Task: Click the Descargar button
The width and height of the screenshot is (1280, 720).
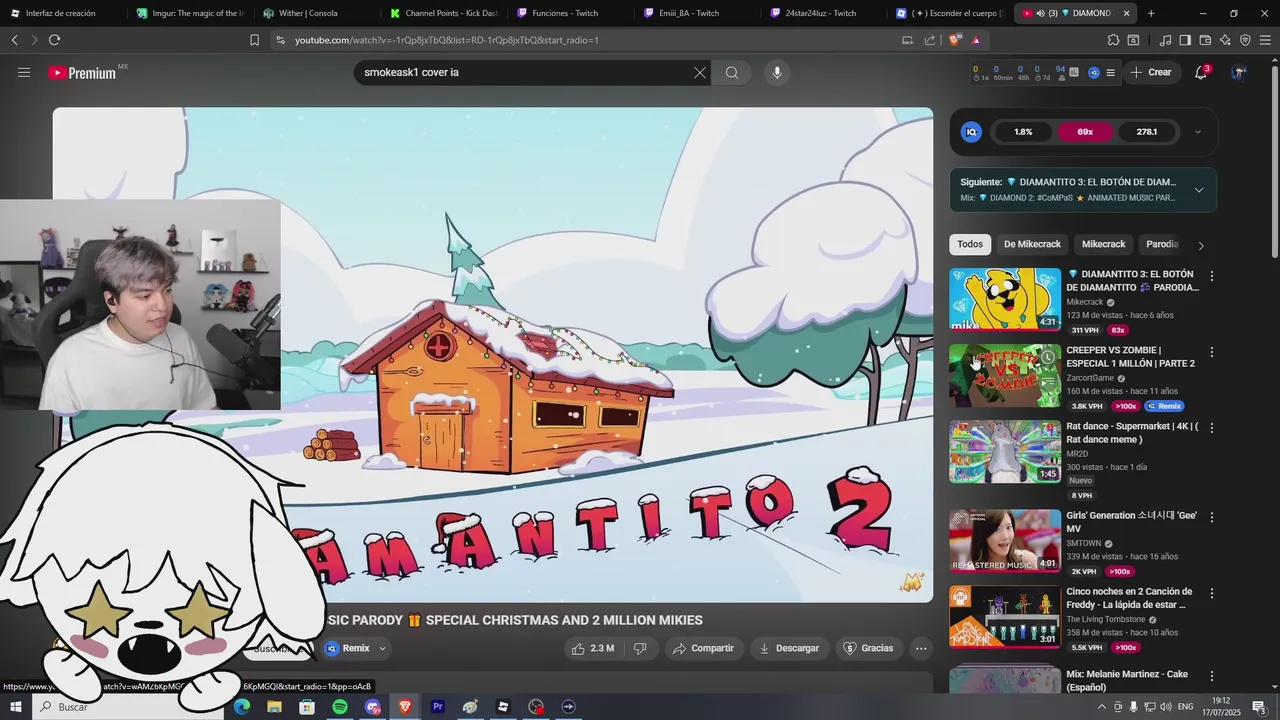Action: point(788,648)
